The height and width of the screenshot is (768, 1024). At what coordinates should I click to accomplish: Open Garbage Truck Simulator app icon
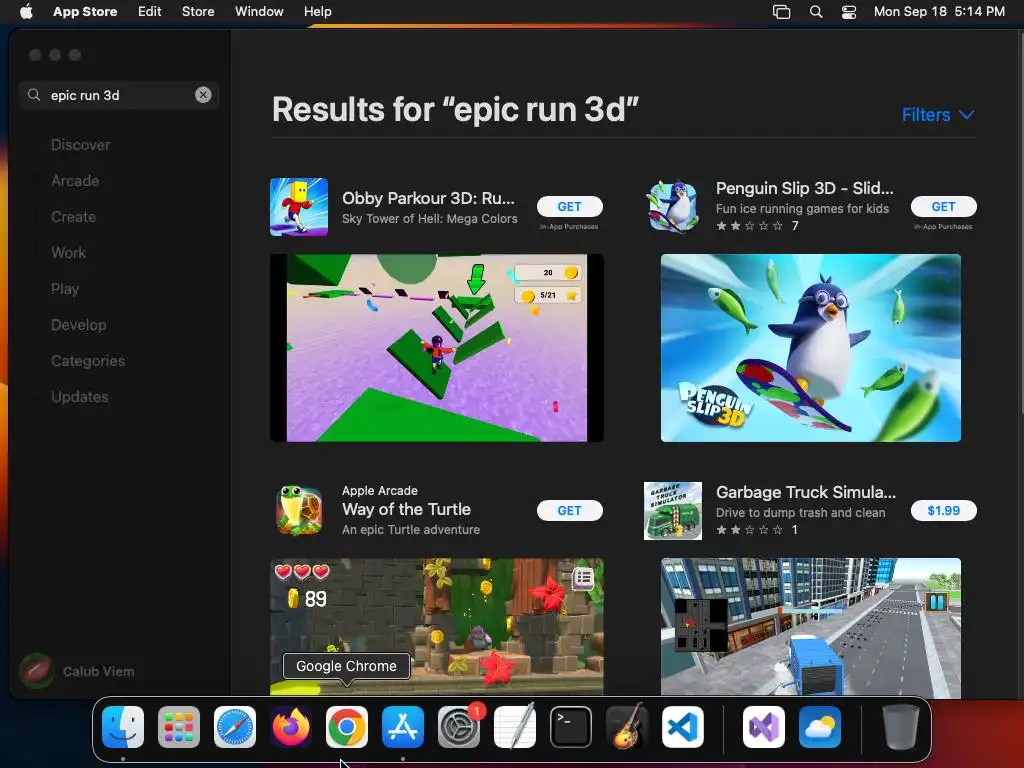coord(673,511)
